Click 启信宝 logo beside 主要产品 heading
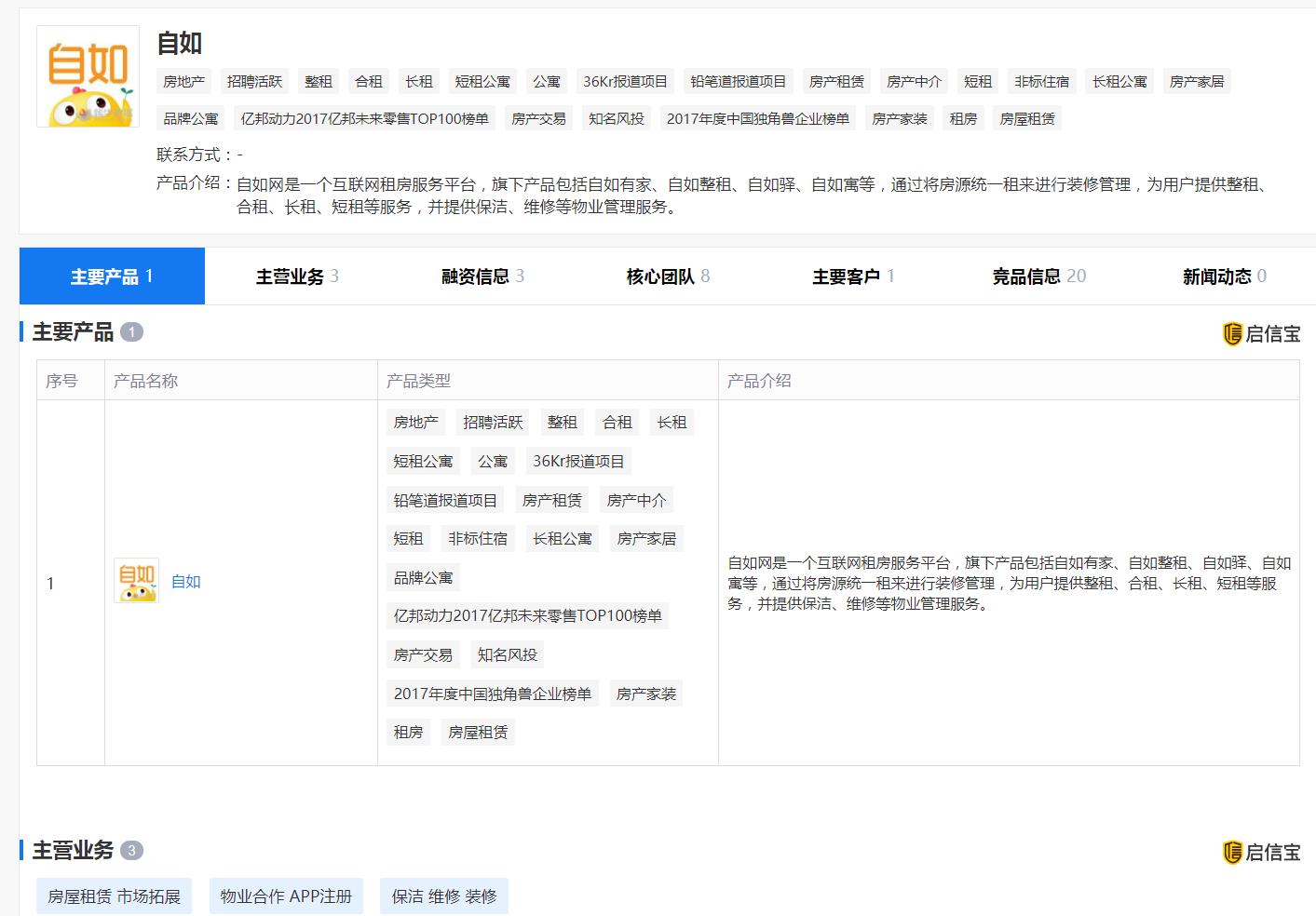This screenshot has width=1316, height=916. coord(1261,333)
